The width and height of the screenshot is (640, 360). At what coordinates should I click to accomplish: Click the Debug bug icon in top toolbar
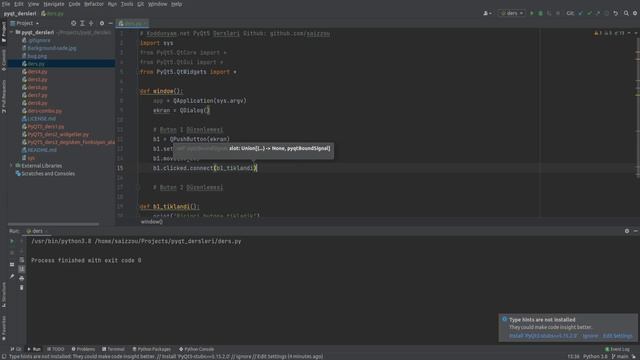pos(540,13)
